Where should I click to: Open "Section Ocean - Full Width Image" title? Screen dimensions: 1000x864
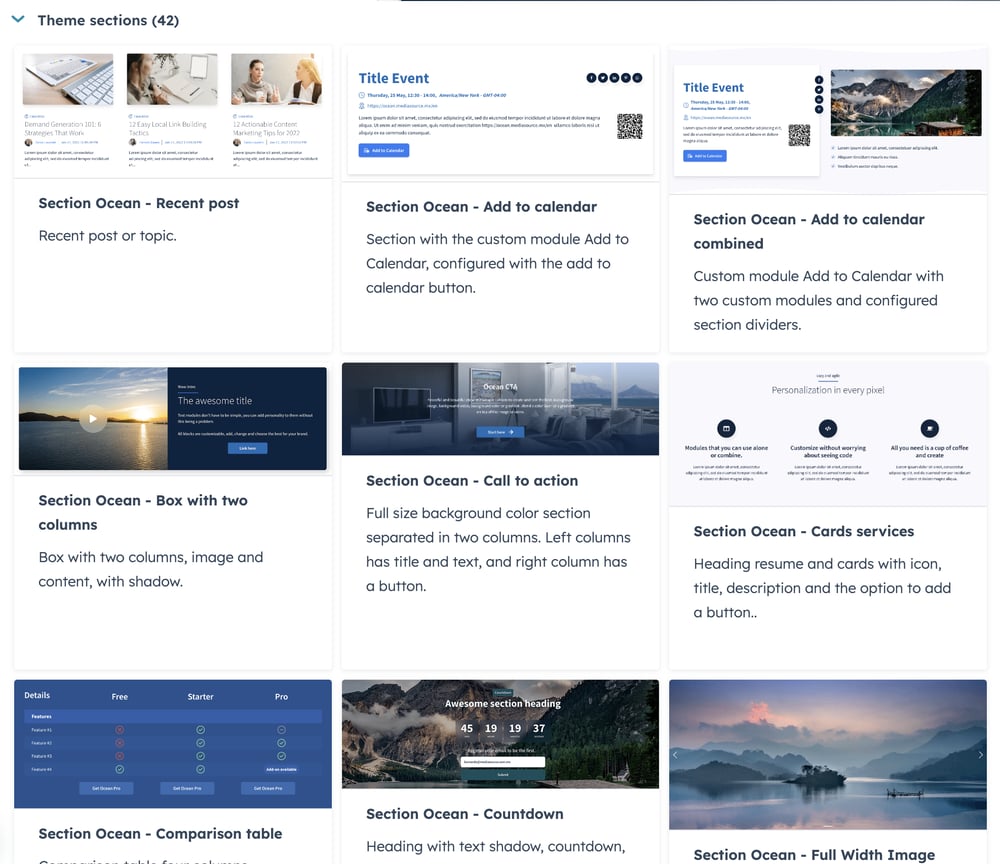coord(814,854)
